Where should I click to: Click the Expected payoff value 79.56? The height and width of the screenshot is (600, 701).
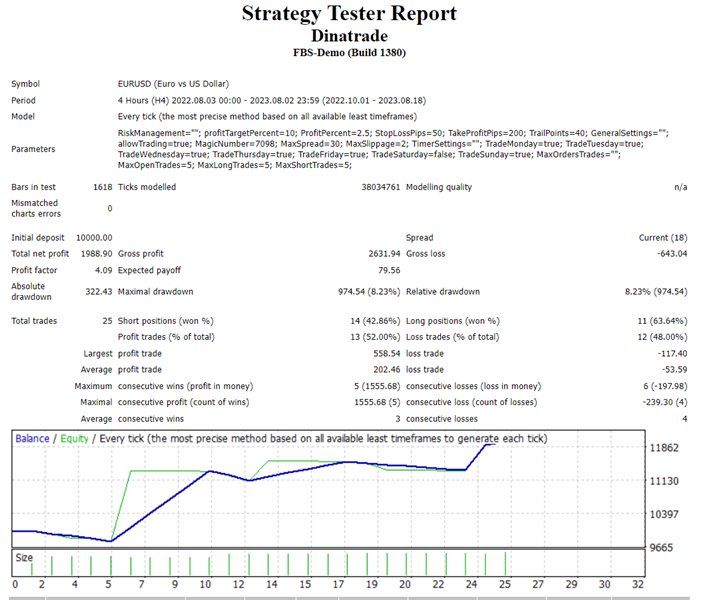click(389, 270)
